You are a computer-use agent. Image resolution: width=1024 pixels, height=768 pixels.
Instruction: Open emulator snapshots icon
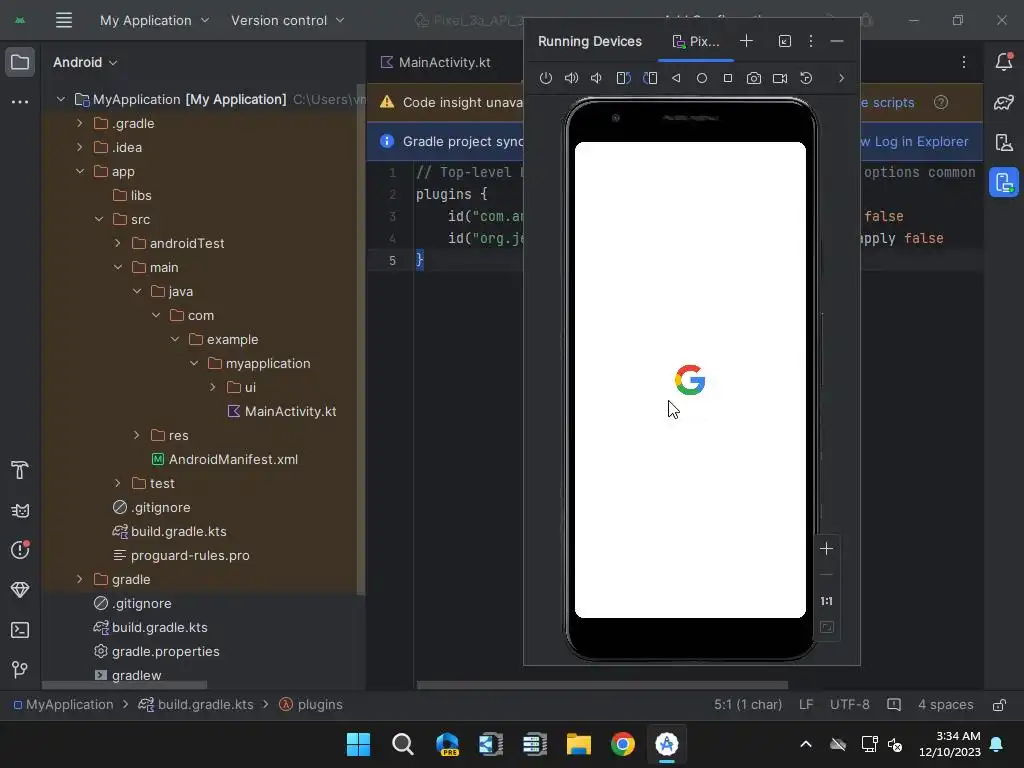pyautogui.click(x=807, y=78)
